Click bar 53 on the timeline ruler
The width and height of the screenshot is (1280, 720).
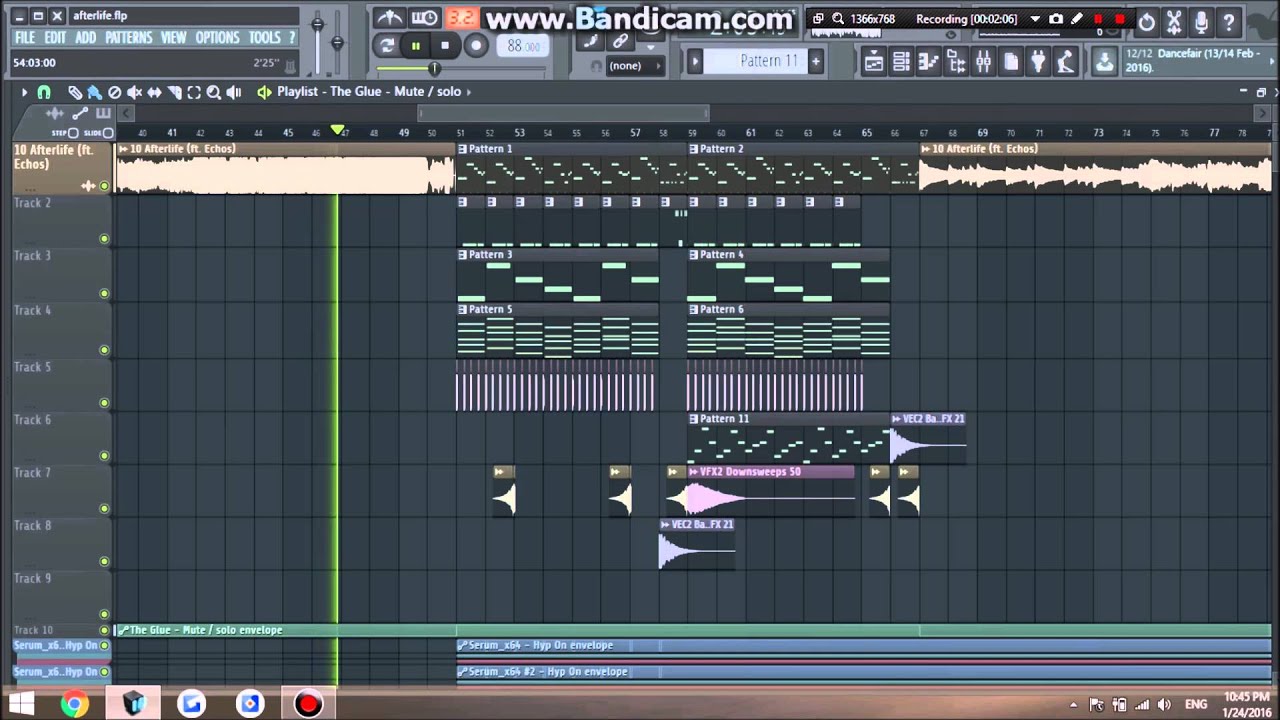(519, 132)
